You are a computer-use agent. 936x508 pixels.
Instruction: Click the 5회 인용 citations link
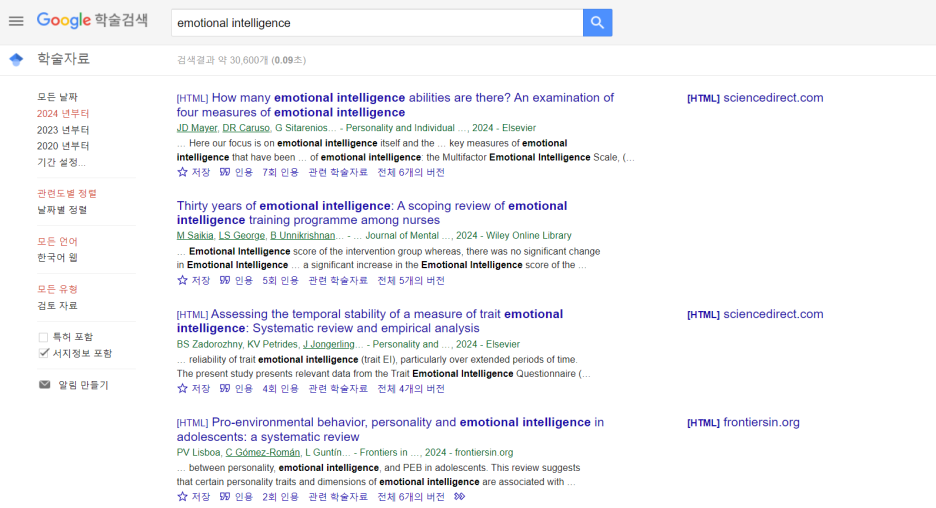coord(281,280)
